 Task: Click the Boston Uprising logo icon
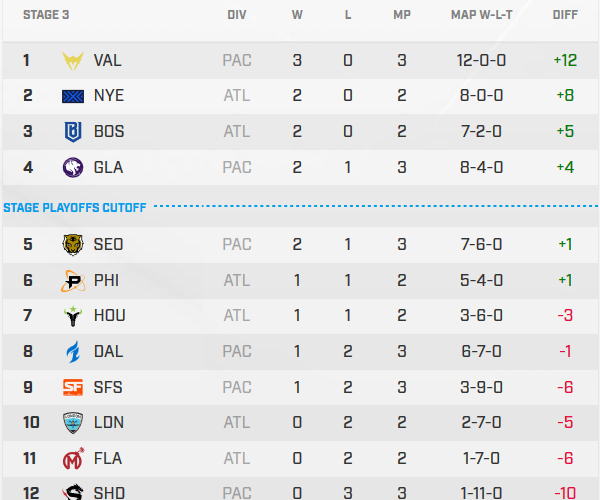73,131
